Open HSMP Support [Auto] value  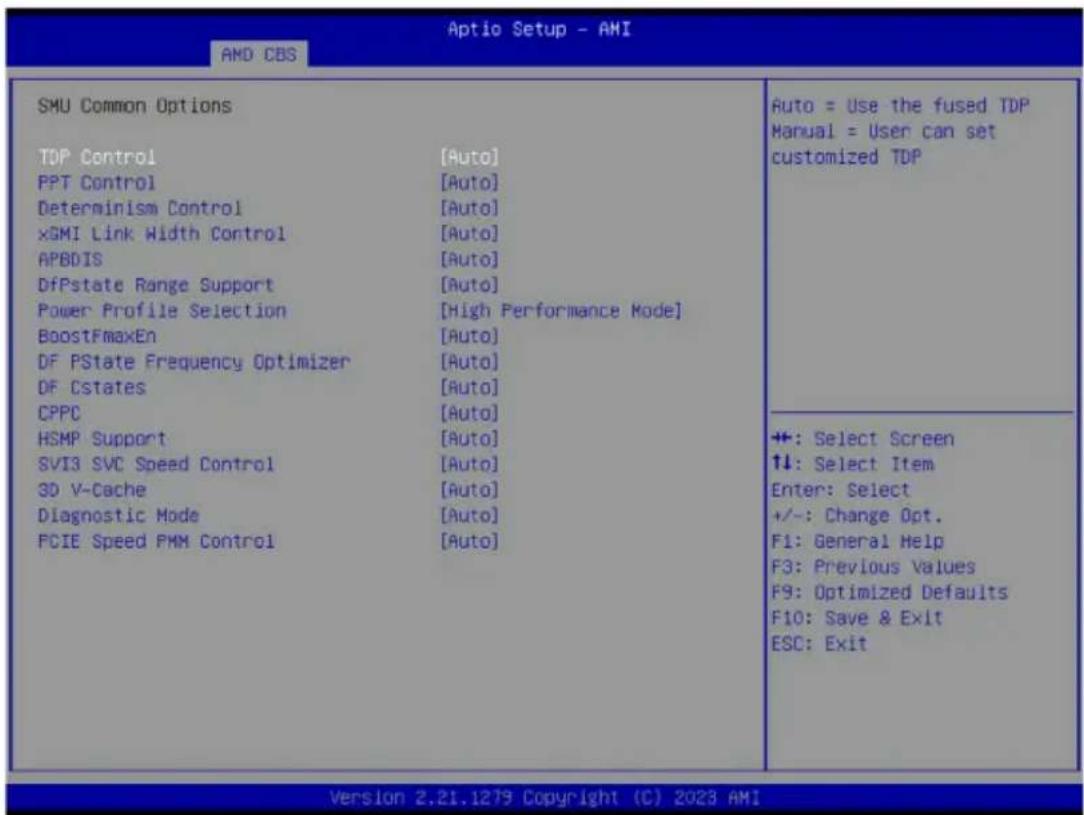469,438
